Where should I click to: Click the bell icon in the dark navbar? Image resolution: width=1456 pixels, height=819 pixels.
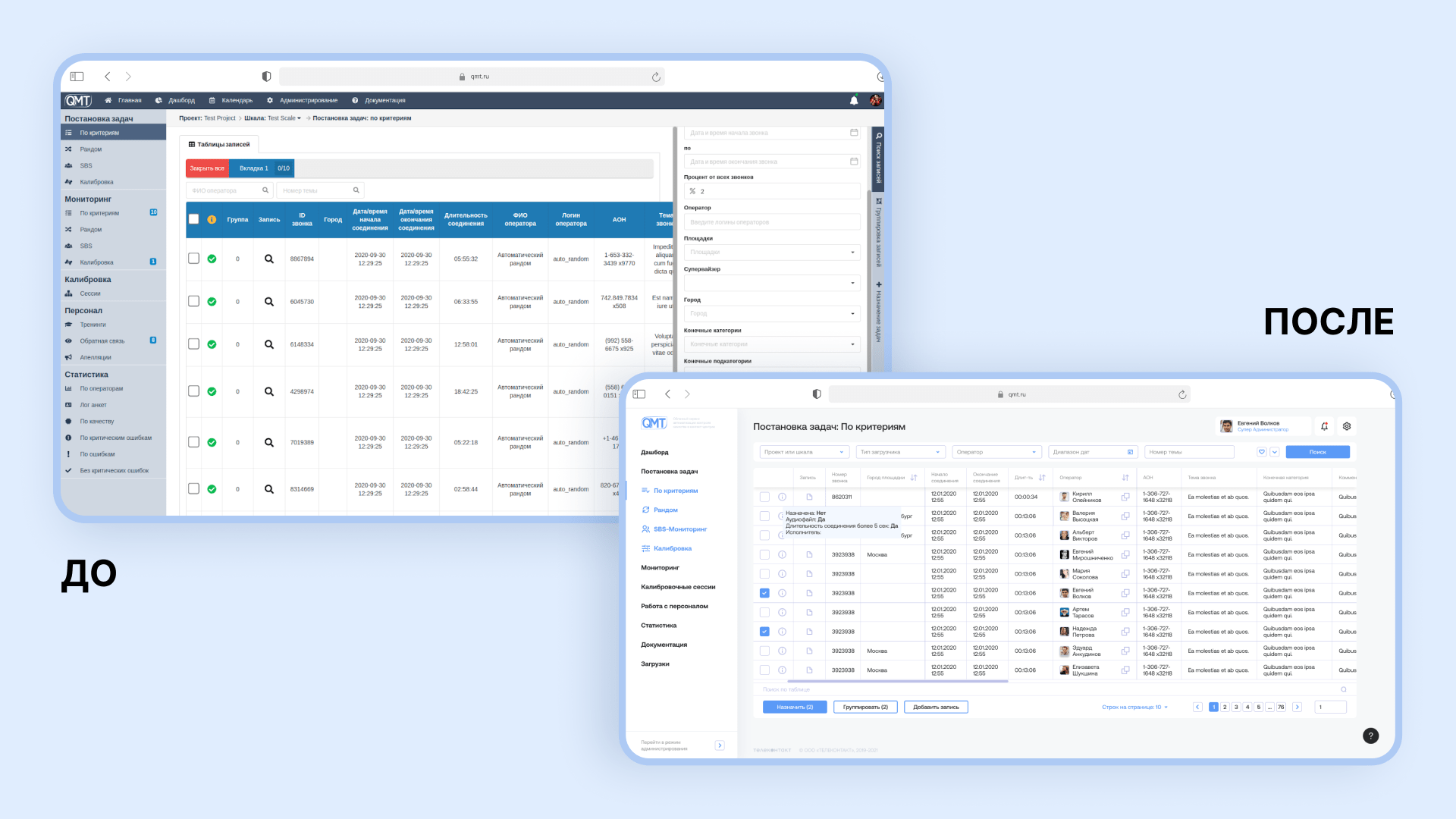click(854, 100)
